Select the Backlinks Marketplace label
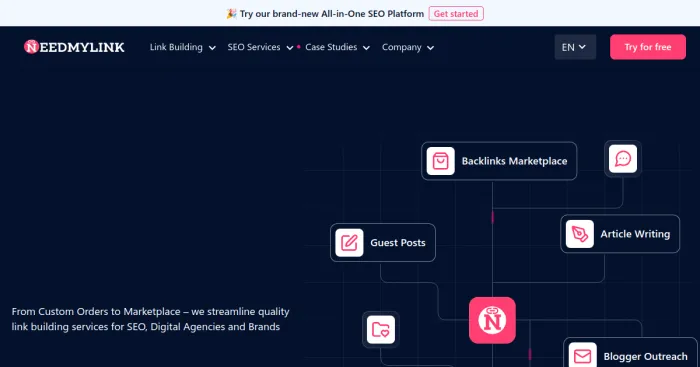700x367 pixels. pos(514,161)
